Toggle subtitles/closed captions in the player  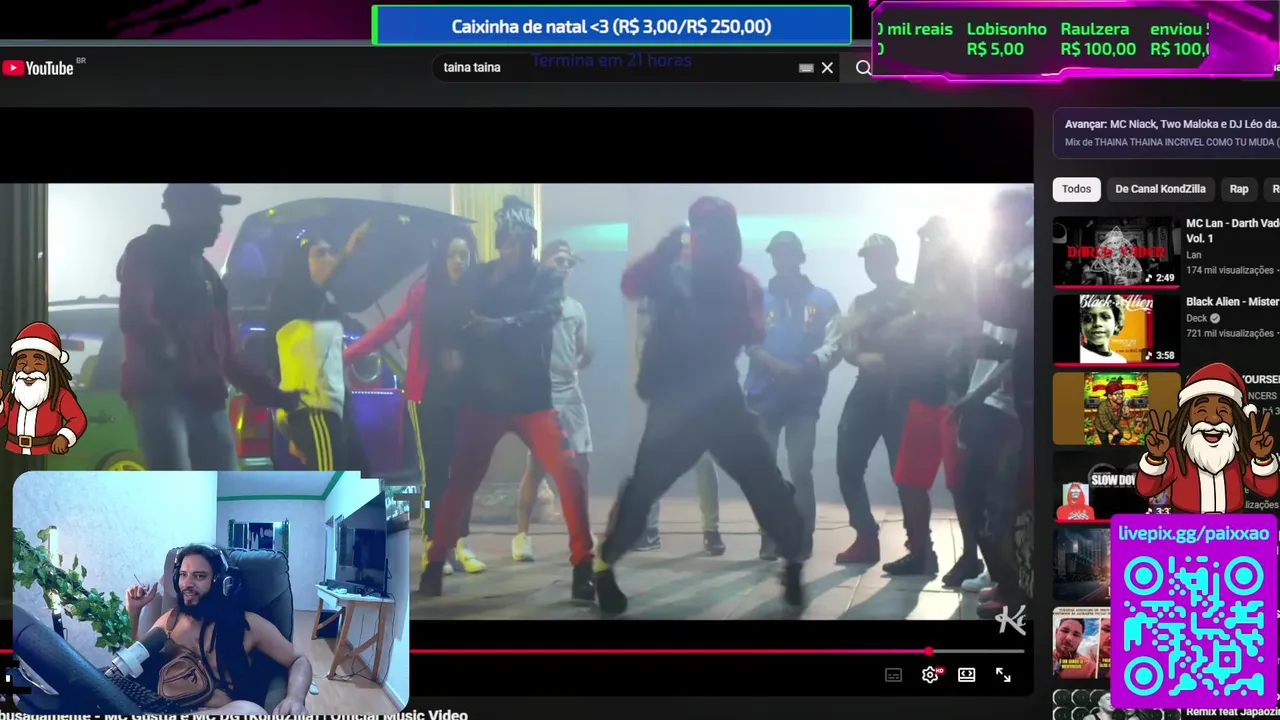click(x=894, y=675)
